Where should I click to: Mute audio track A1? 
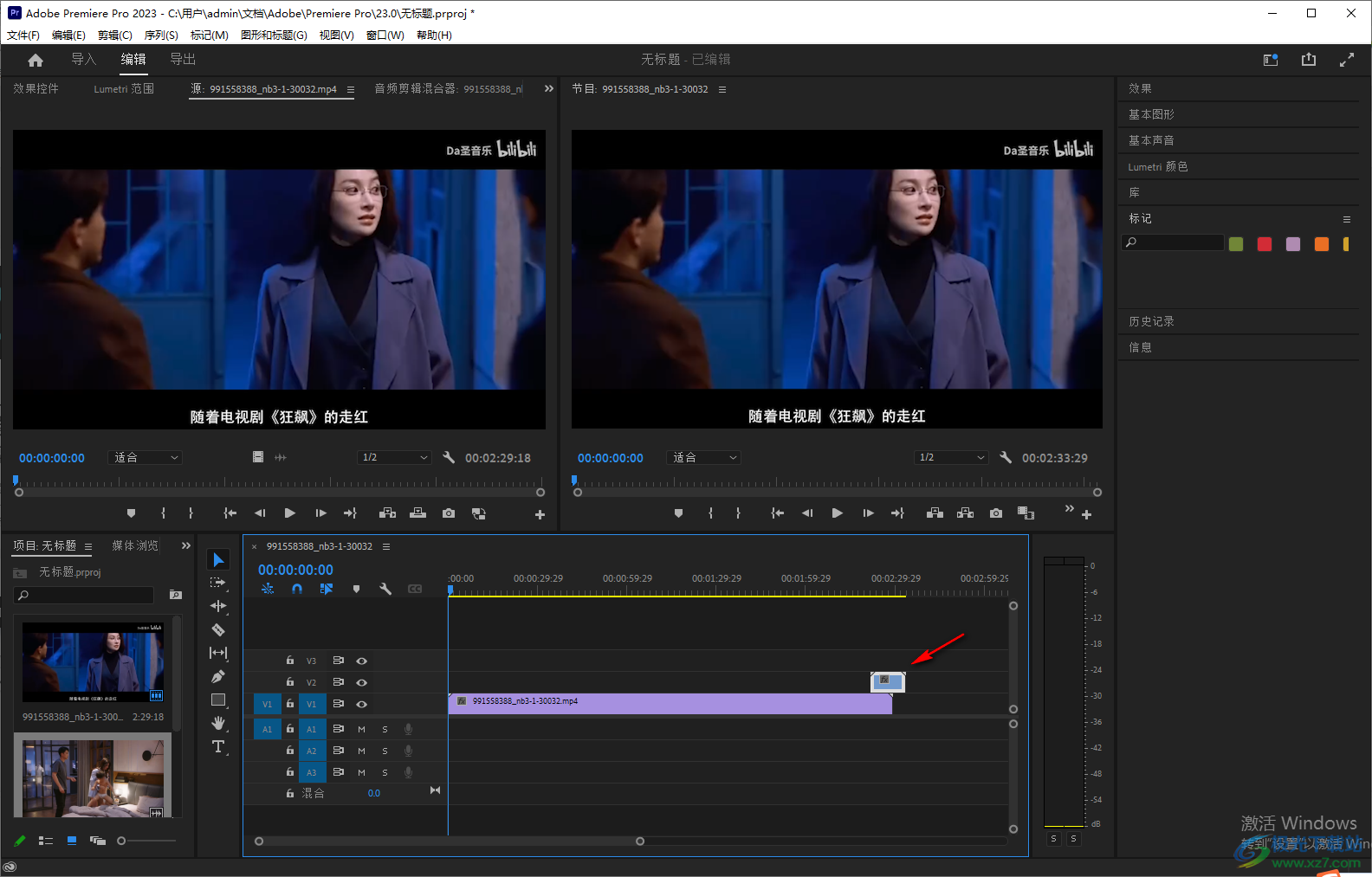tap(361, 729)
